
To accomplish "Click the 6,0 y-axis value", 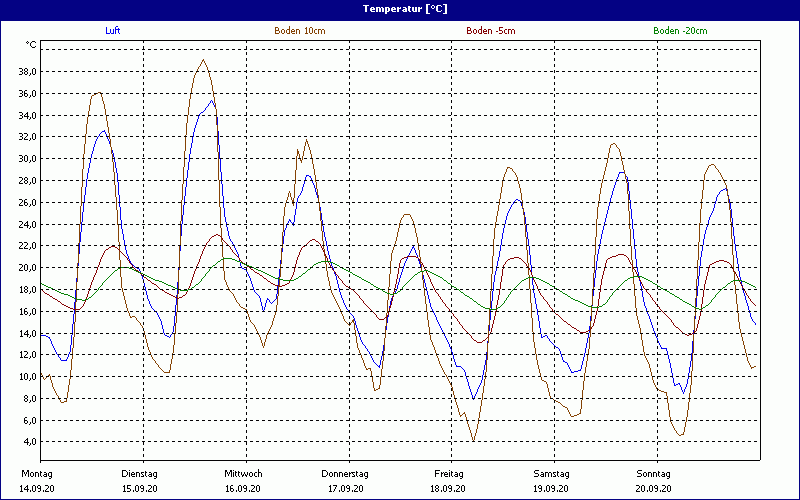I will pyautogui.click(x=29, y=421).
